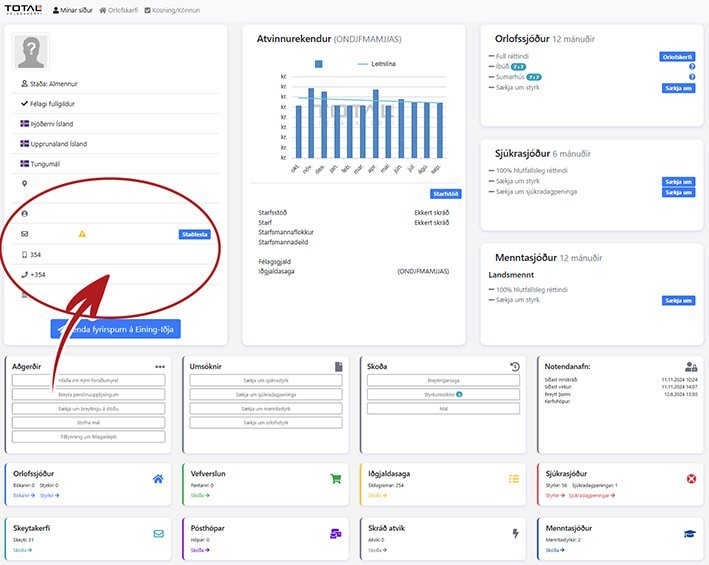Click the shopping cart icon in Vefverslun
Image resolution: width=709 pixels, height=565 pixels.
[x=336, y=479]
